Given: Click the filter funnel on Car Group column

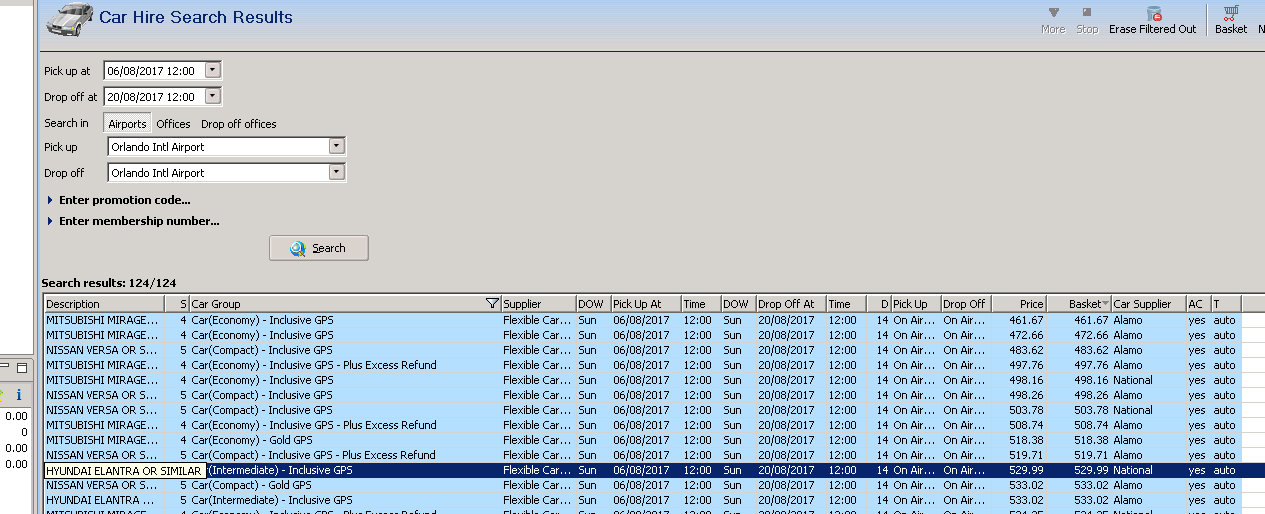Looking at the screenshot, I should [x=491, y=304].
